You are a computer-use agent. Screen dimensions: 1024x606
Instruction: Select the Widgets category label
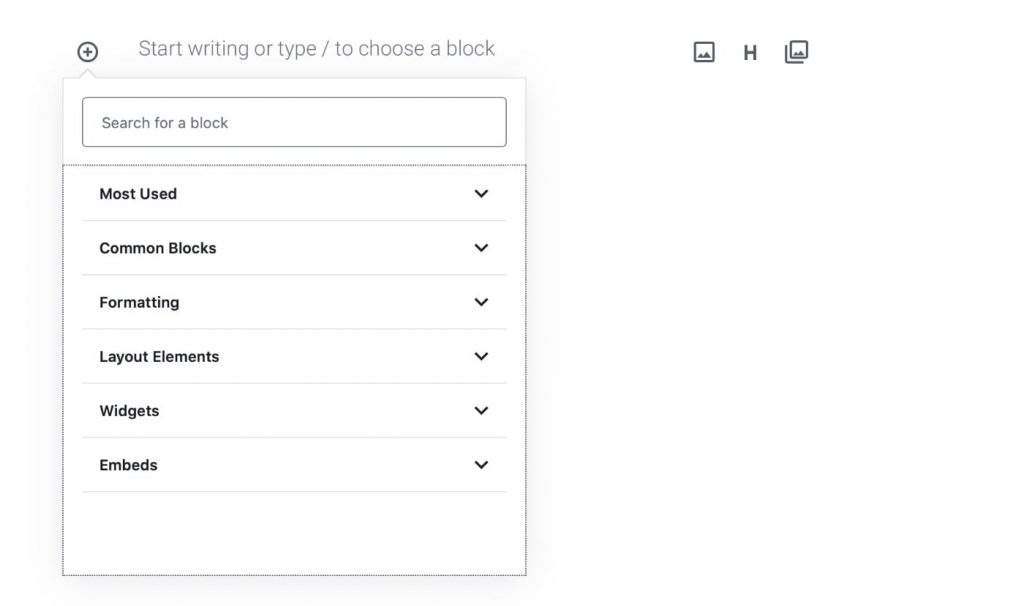127,410
